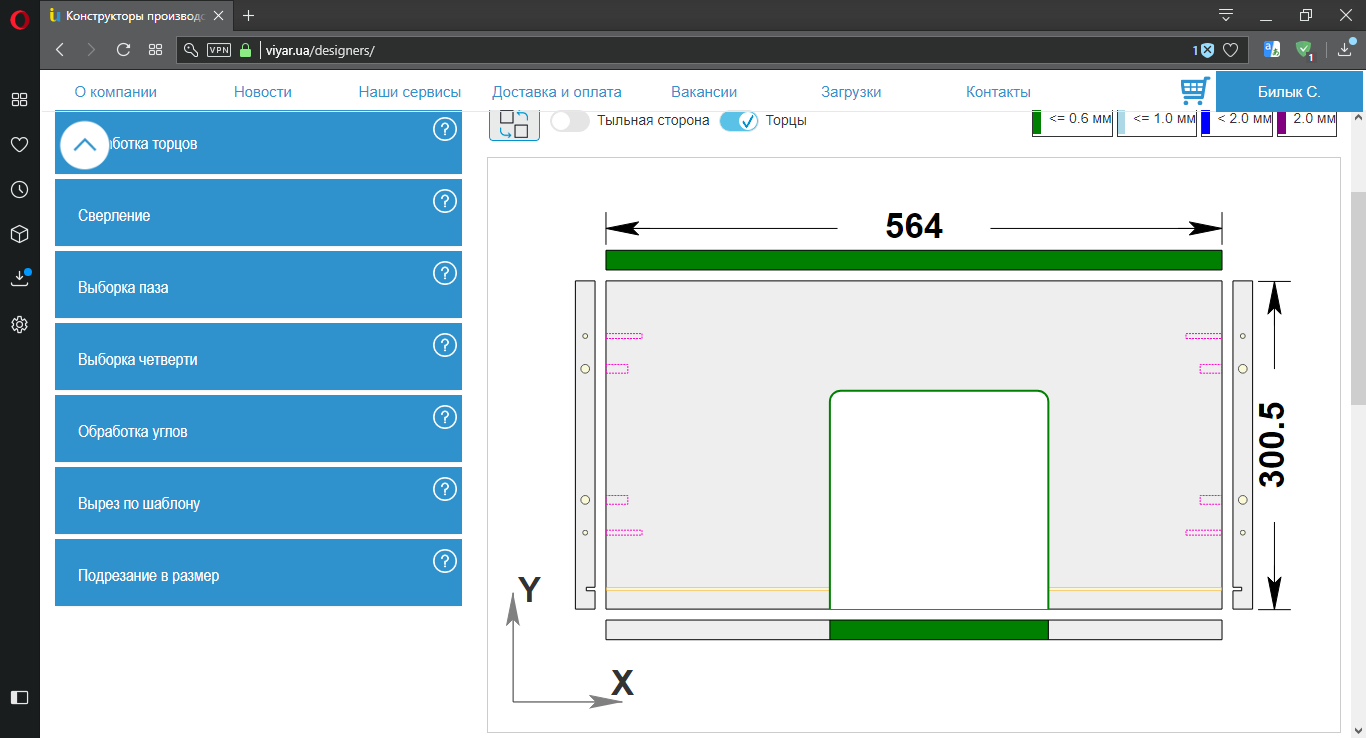Open the О компании menu item
Viewport: 1366px width, 738px height.
pos(116,92)
